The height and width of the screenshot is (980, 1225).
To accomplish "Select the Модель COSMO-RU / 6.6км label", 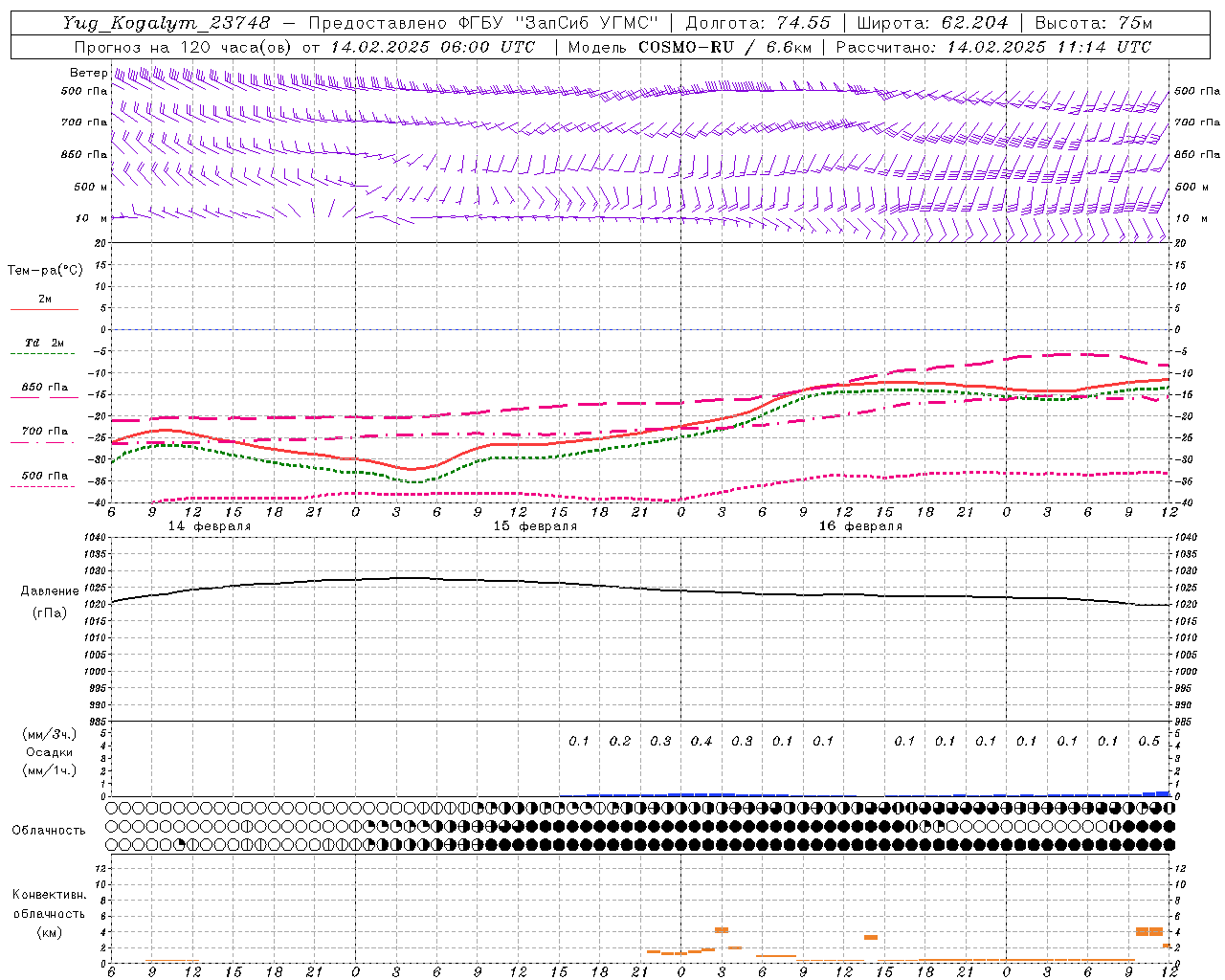I will pos(689,47).
